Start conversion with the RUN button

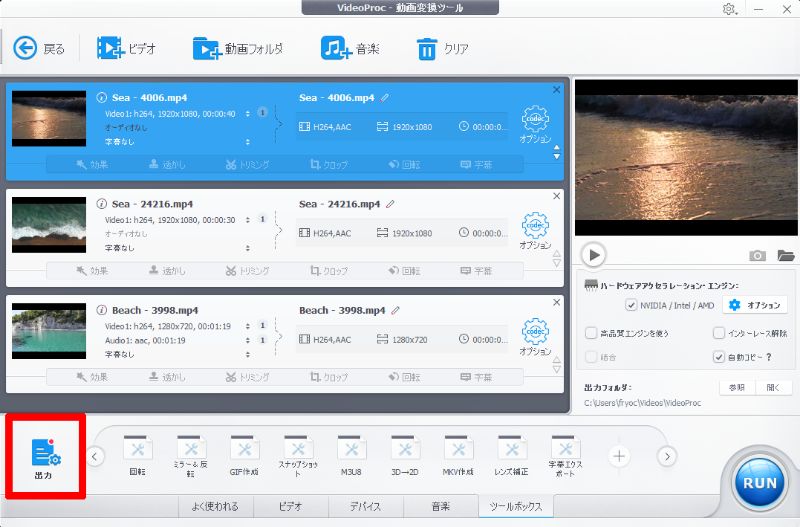pyautogui.click(x=760, y=483)
